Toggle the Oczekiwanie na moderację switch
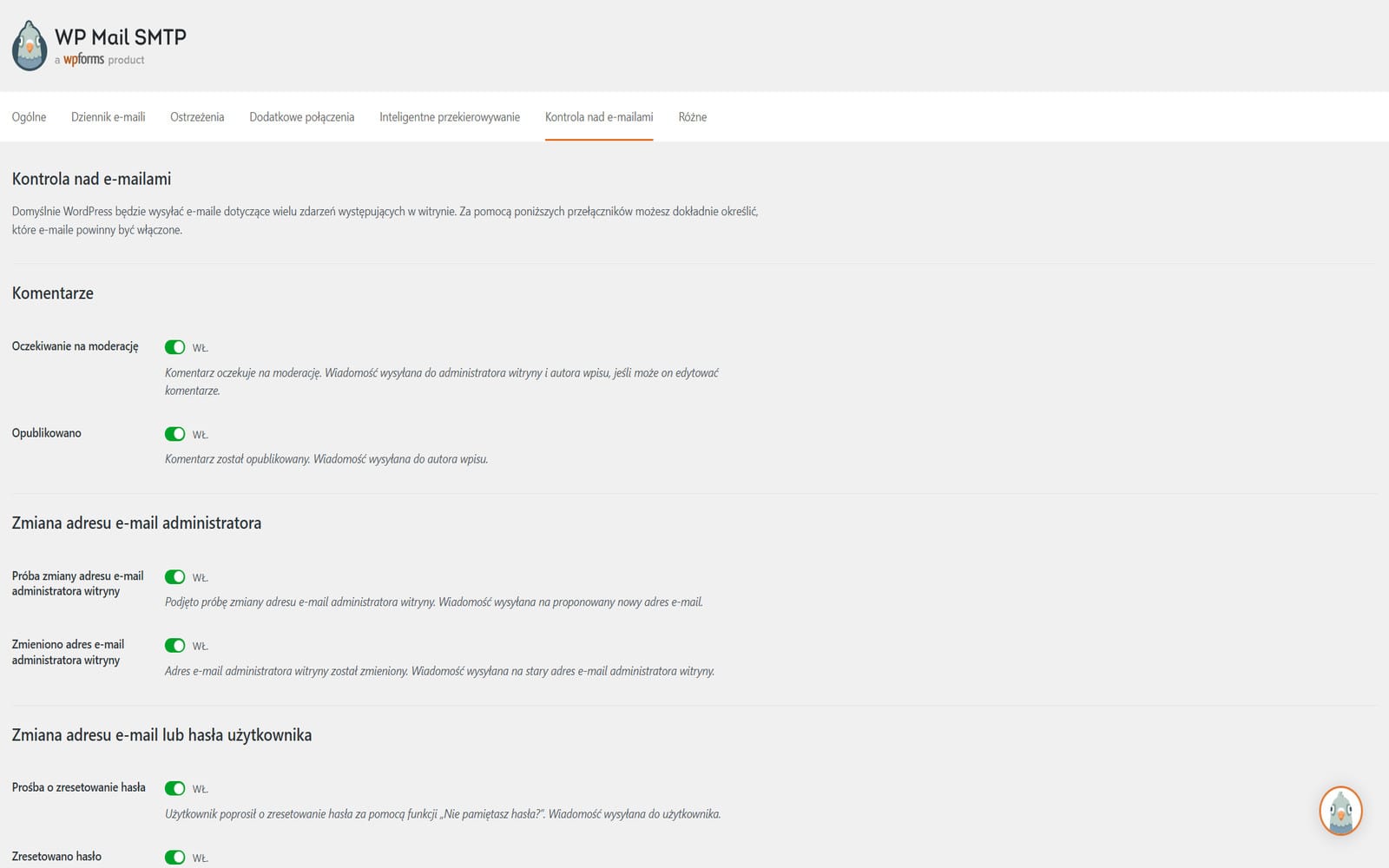The image size is (1389, 868). (175, 347)
